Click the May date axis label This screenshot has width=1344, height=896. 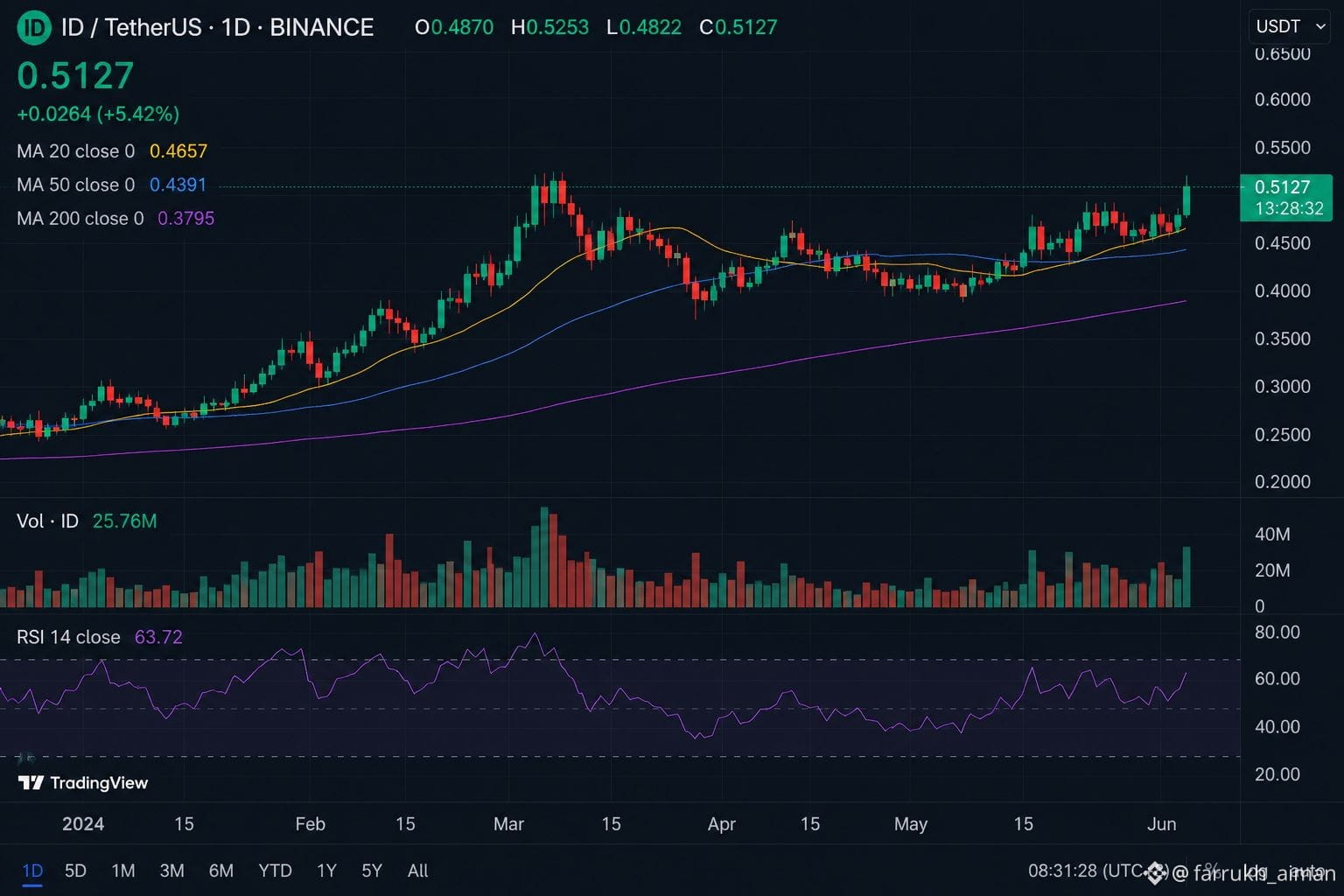(911, 824)
